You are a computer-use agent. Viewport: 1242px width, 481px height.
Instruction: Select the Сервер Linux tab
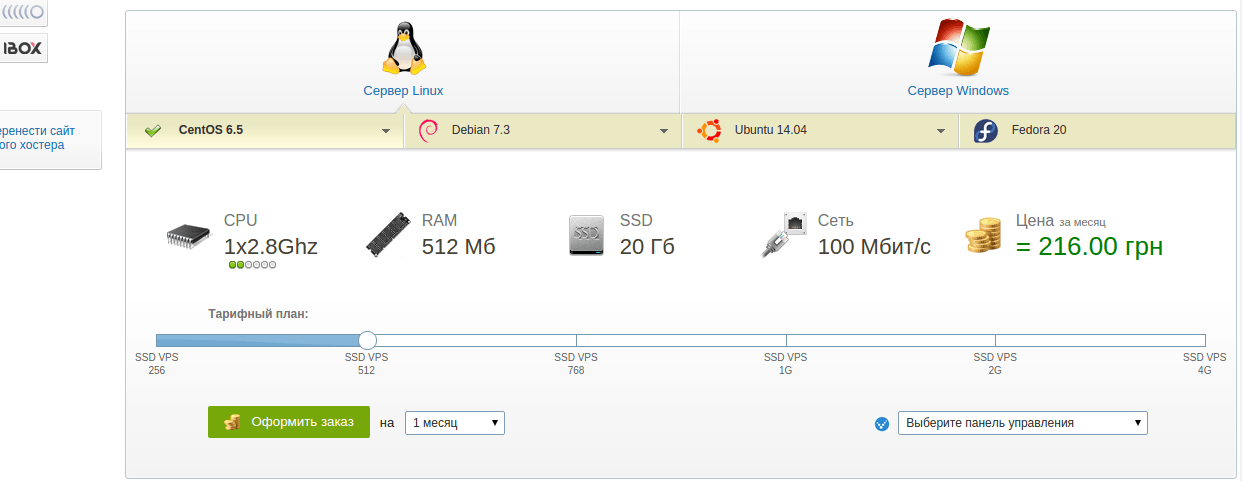coord(403,91)
